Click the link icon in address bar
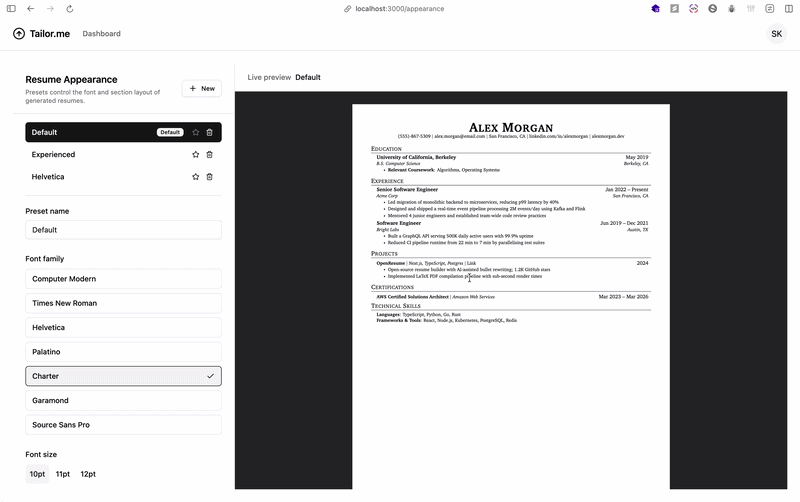The width and height of the screenshot is (800, 502). [347, 9]
